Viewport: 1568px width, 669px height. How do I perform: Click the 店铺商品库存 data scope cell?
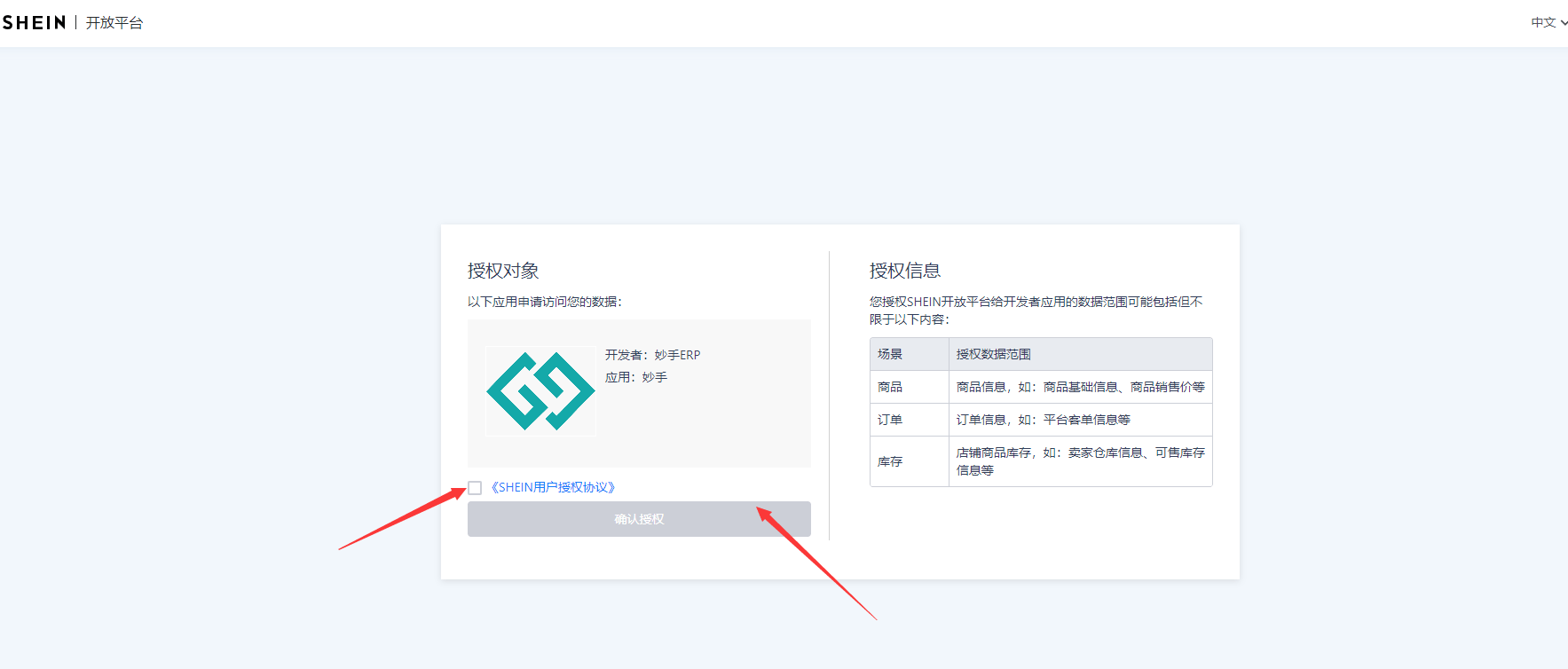tap(1081, 461)
